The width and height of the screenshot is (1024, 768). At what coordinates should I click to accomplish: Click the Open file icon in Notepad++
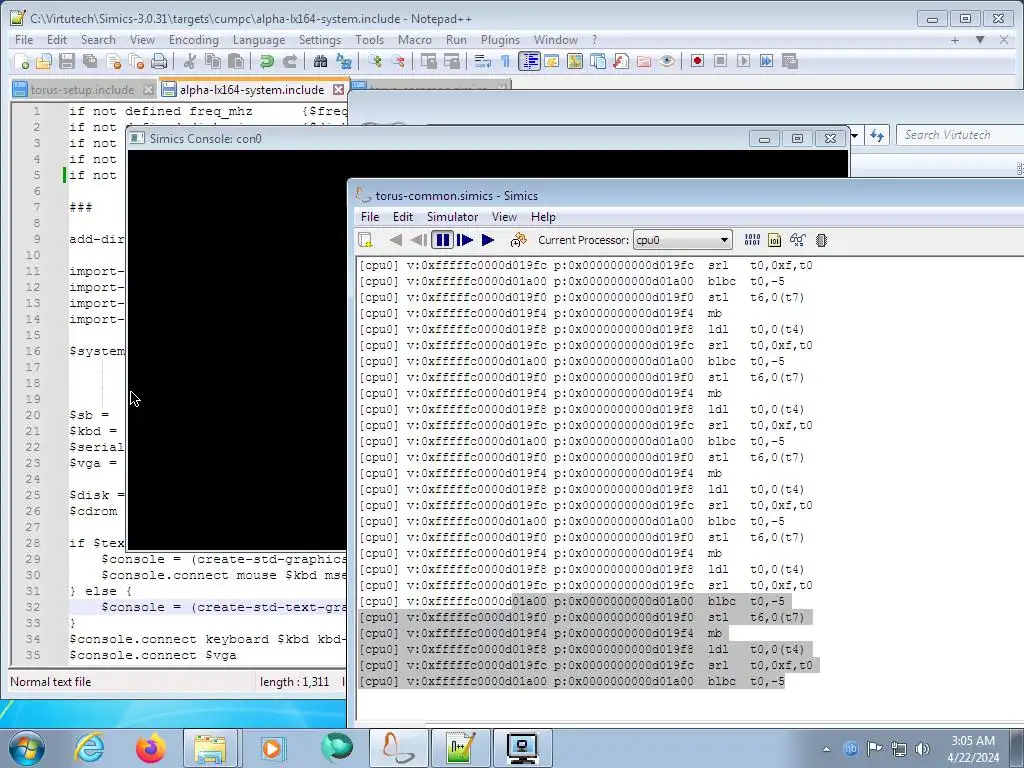[44, 61]
